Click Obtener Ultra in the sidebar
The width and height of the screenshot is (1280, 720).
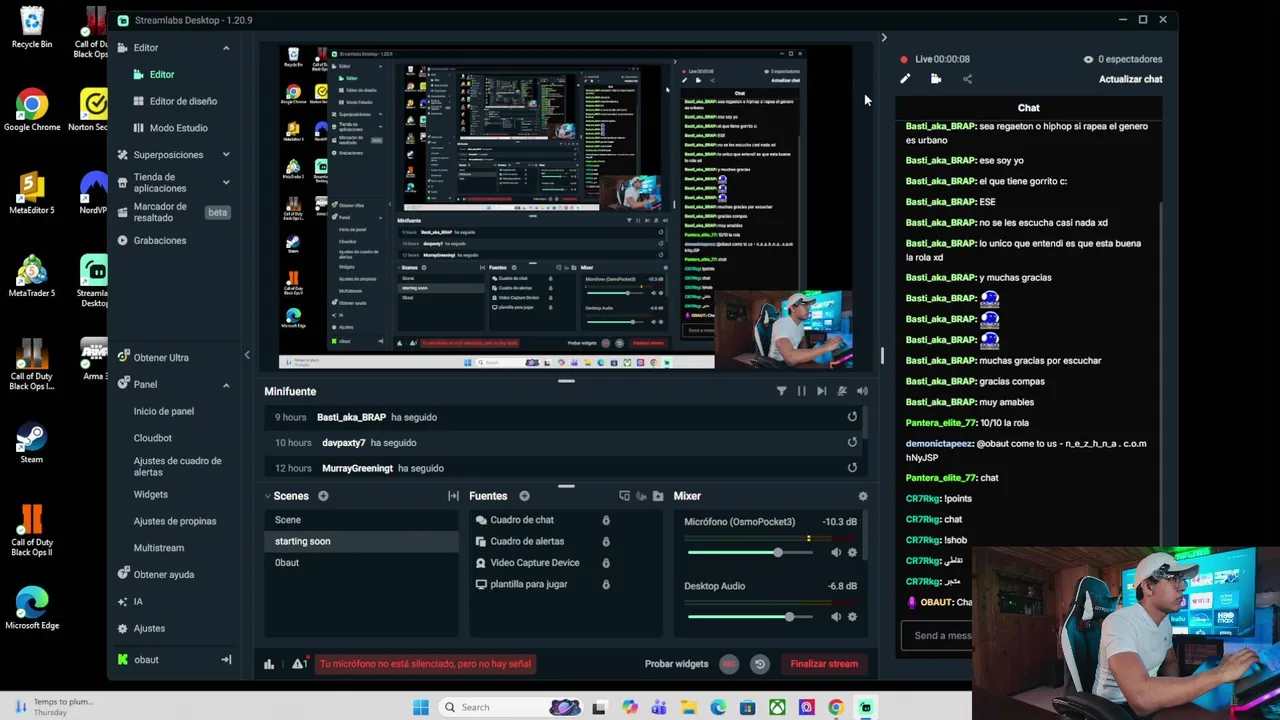tap(152, 357)
